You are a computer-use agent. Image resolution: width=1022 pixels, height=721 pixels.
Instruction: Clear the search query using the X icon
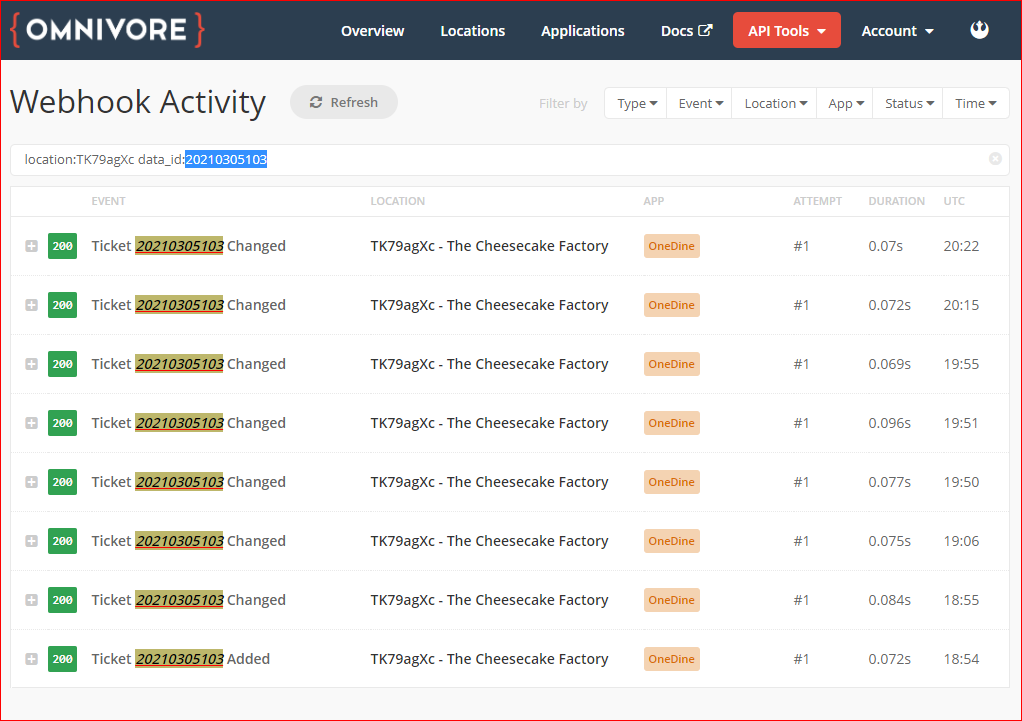(x=995, y=158)
